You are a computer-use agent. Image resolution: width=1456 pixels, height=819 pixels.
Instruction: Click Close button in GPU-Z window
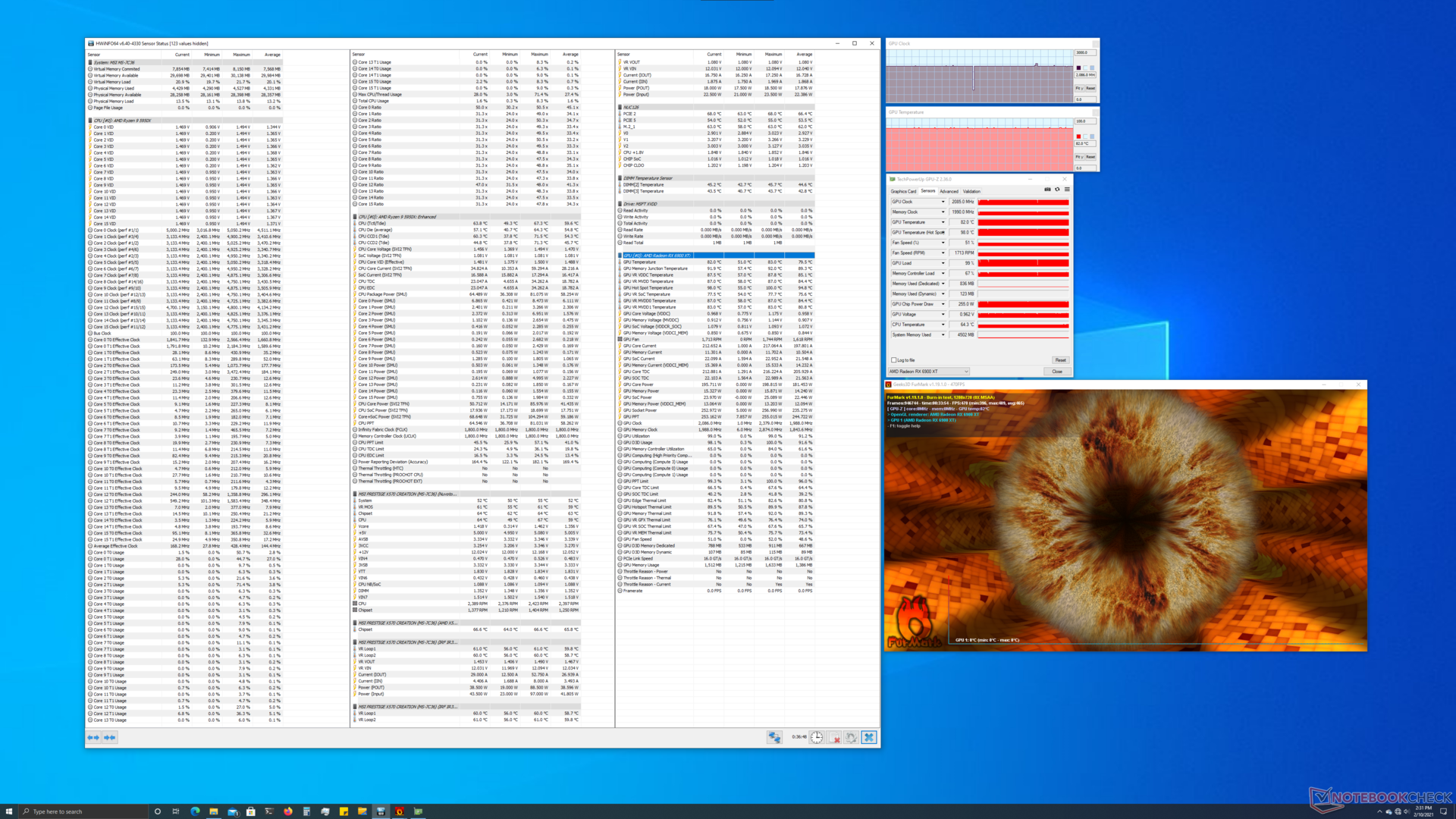click(1057, 372)
